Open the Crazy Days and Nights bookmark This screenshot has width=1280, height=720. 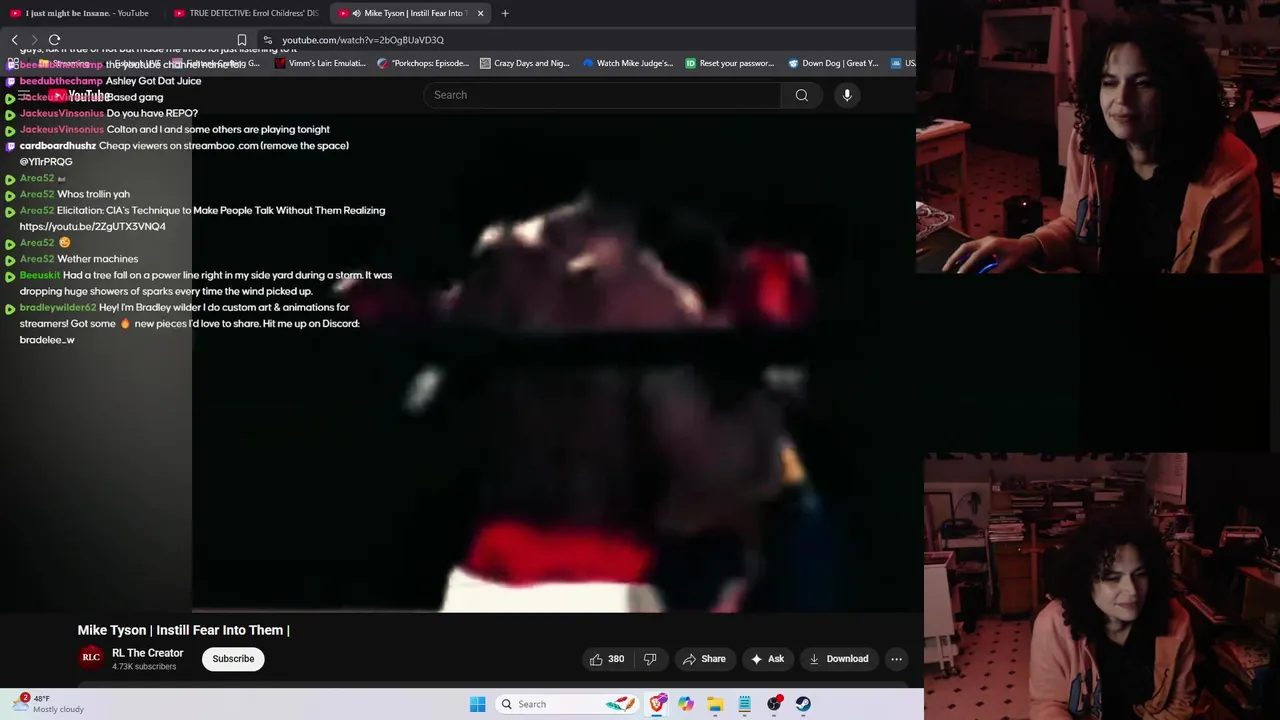[524, 63]
